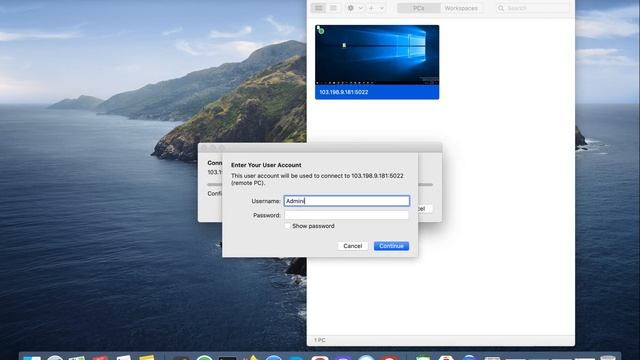The width and height of the screenshot is (640, 360).
Task: Select the Workspaces tab
Action: coord(461,8)
